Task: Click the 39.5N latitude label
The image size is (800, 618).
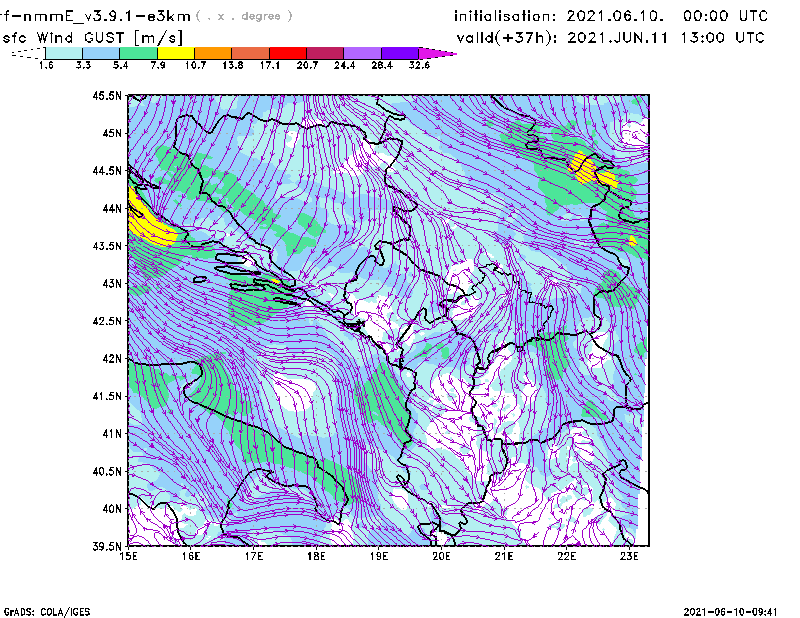Action: click(x=107, y=547)
